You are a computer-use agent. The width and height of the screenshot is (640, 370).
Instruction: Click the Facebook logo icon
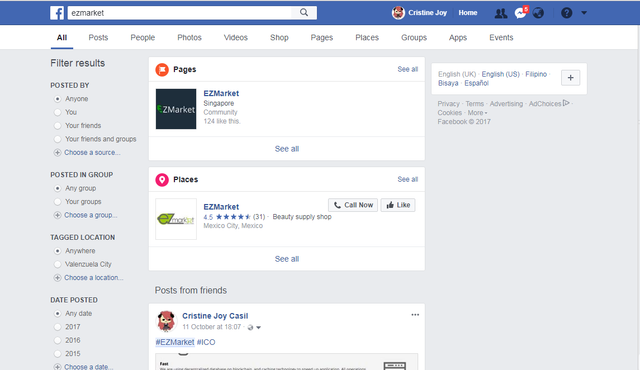pos(57,13)
